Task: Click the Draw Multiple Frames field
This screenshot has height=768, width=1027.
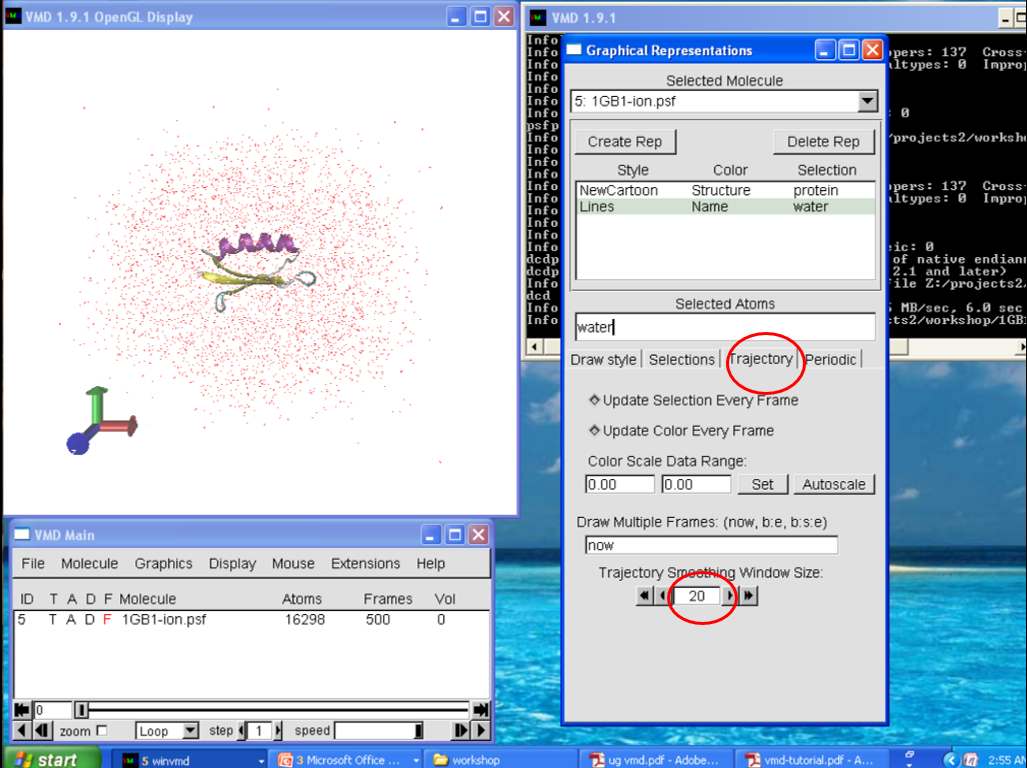Action: tap(711, 545)
